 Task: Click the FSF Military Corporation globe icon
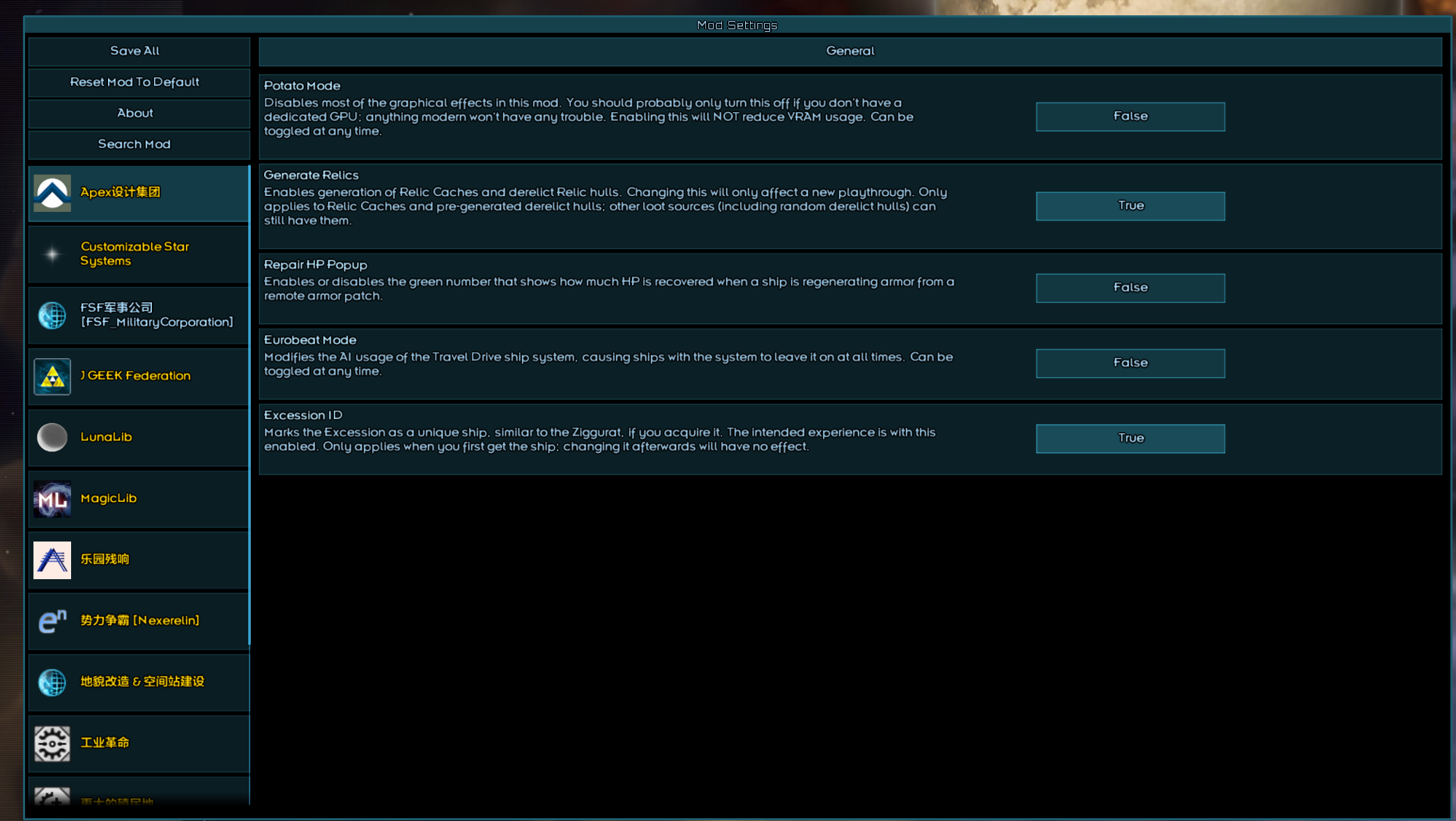coord(52,315)
